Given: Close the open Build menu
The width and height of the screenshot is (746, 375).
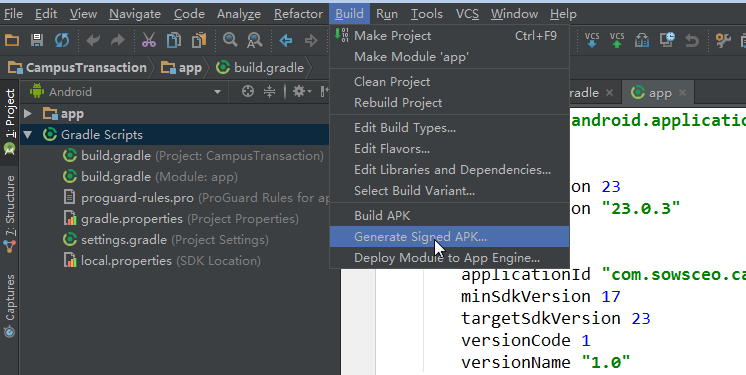Looking at the screenshot, I should click(349, 14).
